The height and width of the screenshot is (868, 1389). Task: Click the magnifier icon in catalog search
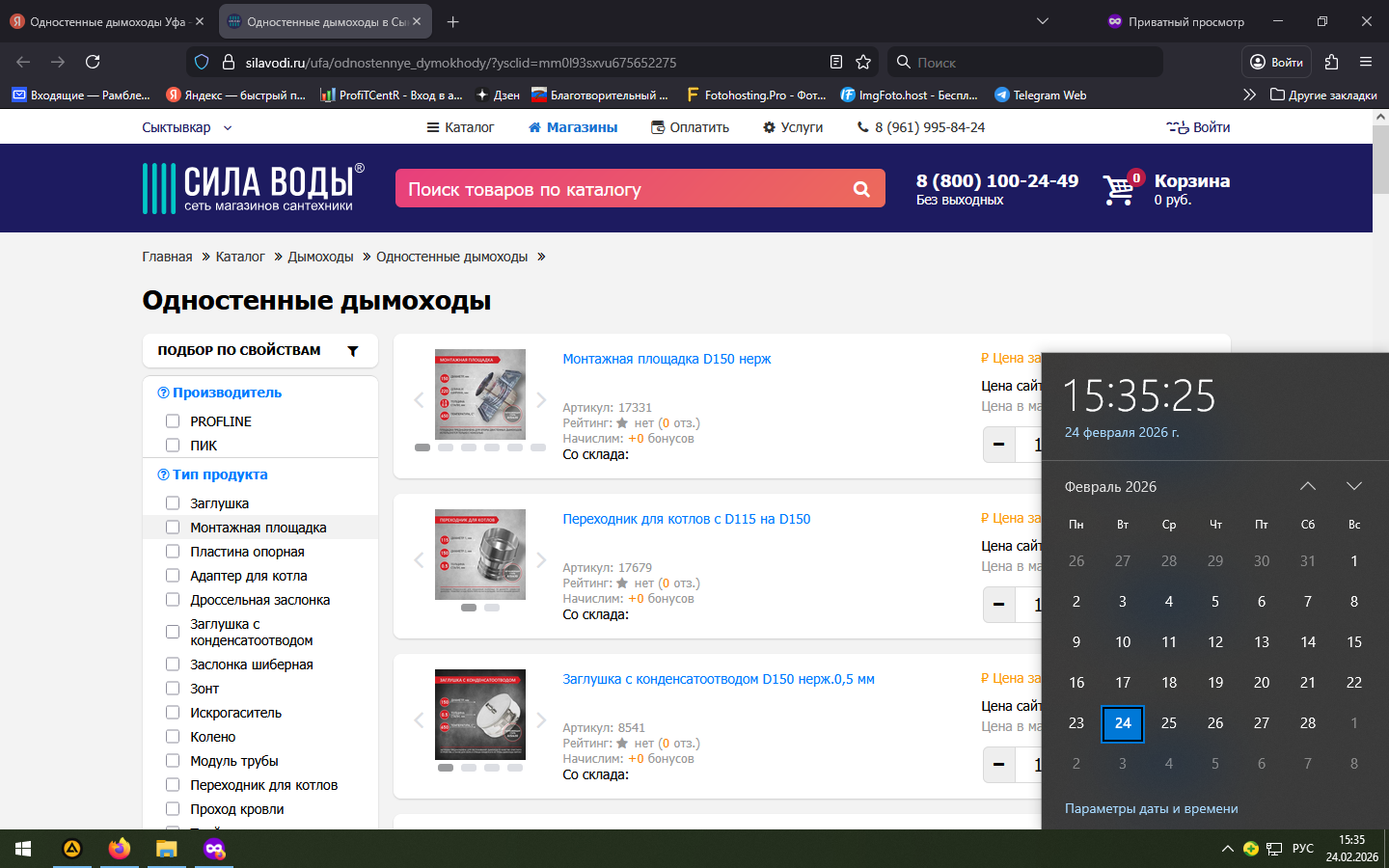[861, 189]
